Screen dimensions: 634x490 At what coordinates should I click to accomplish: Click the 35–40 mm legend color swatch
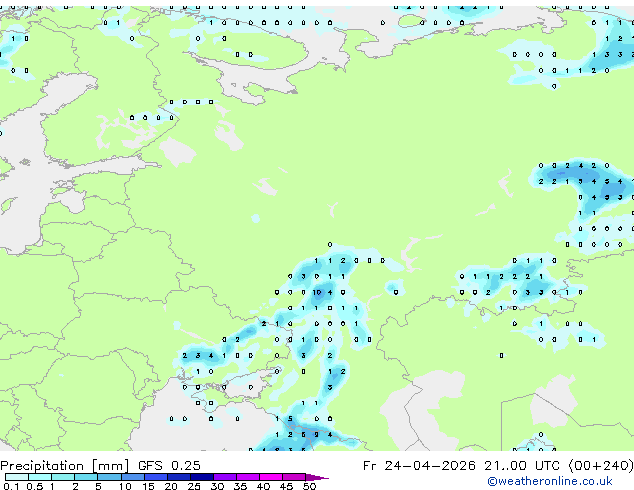click(248, 477)
